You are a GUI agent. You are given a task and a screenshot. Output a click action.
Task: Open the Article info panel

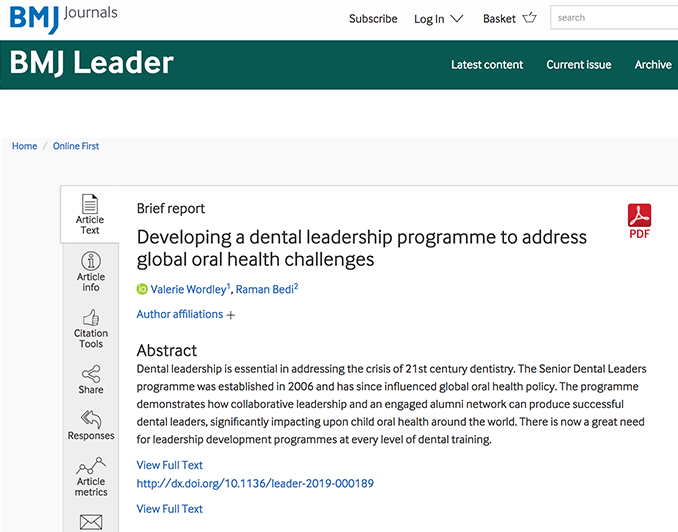point(90,271)
